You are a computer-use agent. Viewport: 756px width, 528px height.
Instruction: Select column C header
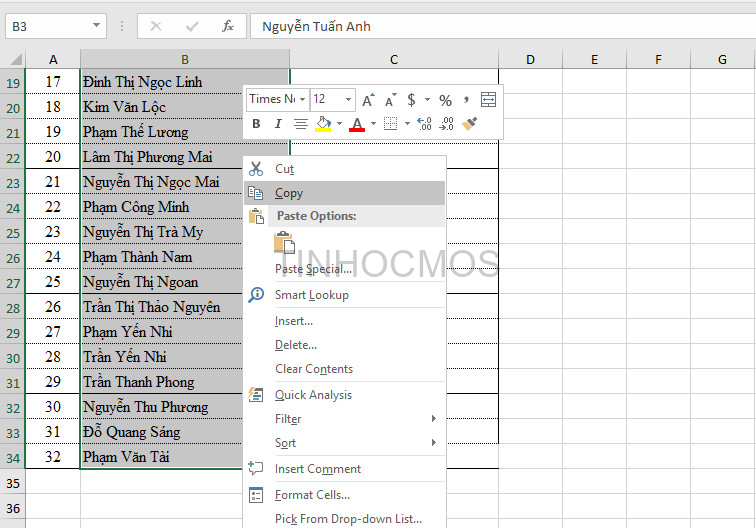394,59
